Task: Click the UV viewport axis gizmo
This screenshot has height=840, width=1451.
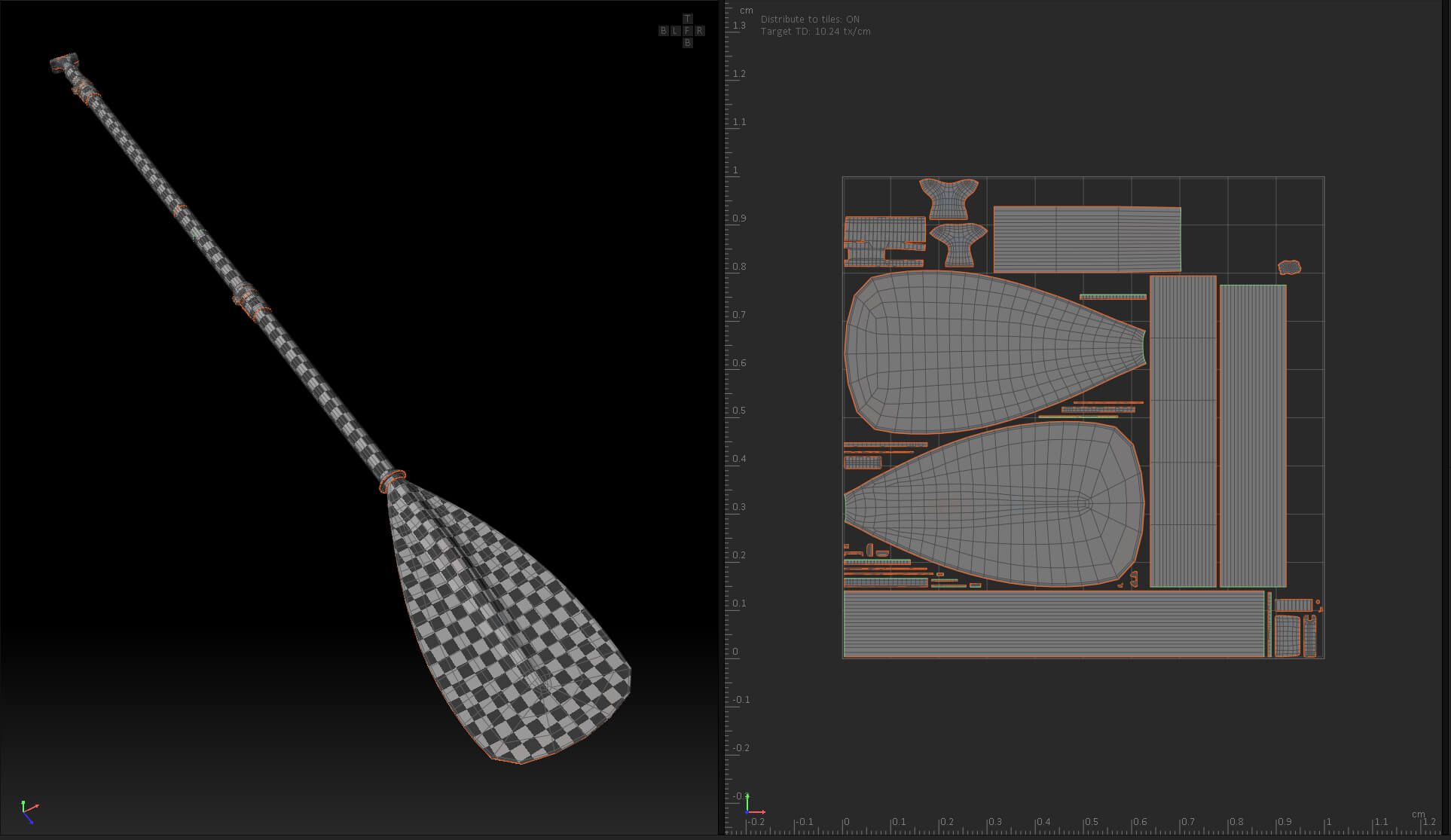Action: point(754,805)
